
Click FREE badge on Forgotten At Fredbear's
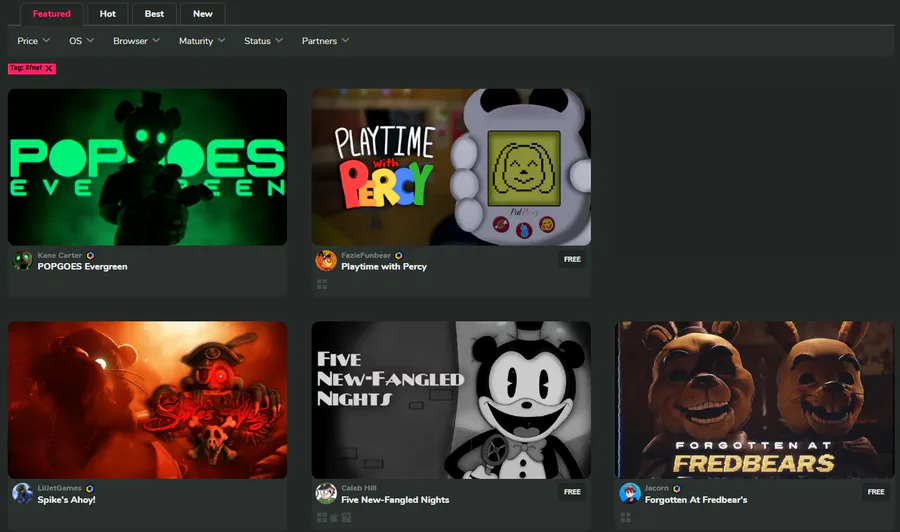coord(876,492)
